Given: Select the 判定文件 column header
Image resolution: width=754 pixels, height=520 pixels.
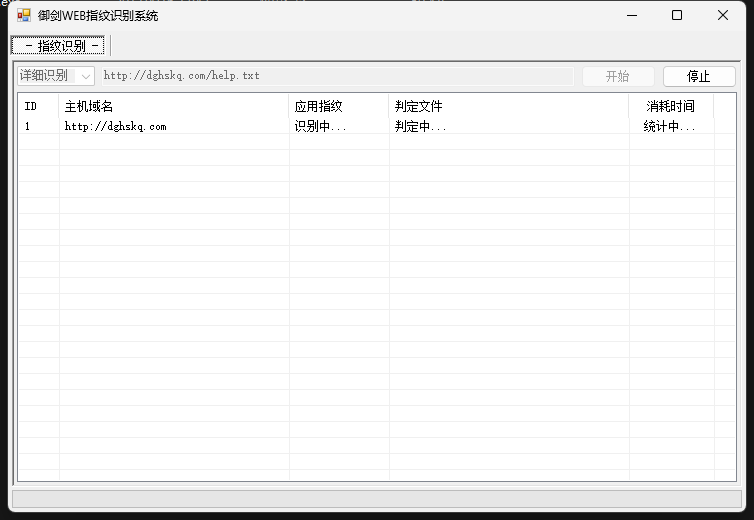Looking at the screenshot, I should (x=508, y=106).
